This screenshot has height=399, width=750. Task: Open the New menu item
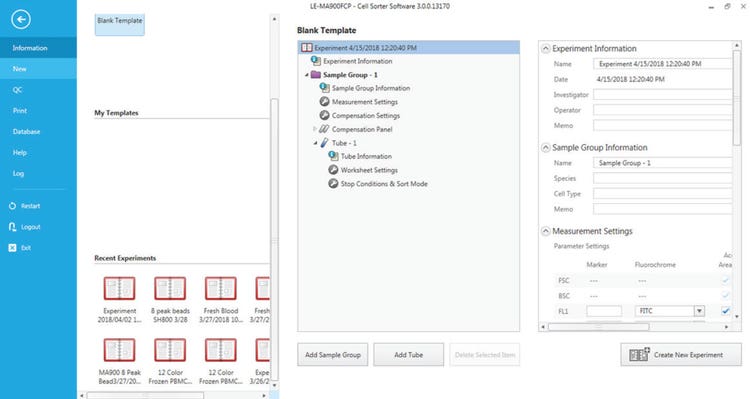click(x=38, y=69)
